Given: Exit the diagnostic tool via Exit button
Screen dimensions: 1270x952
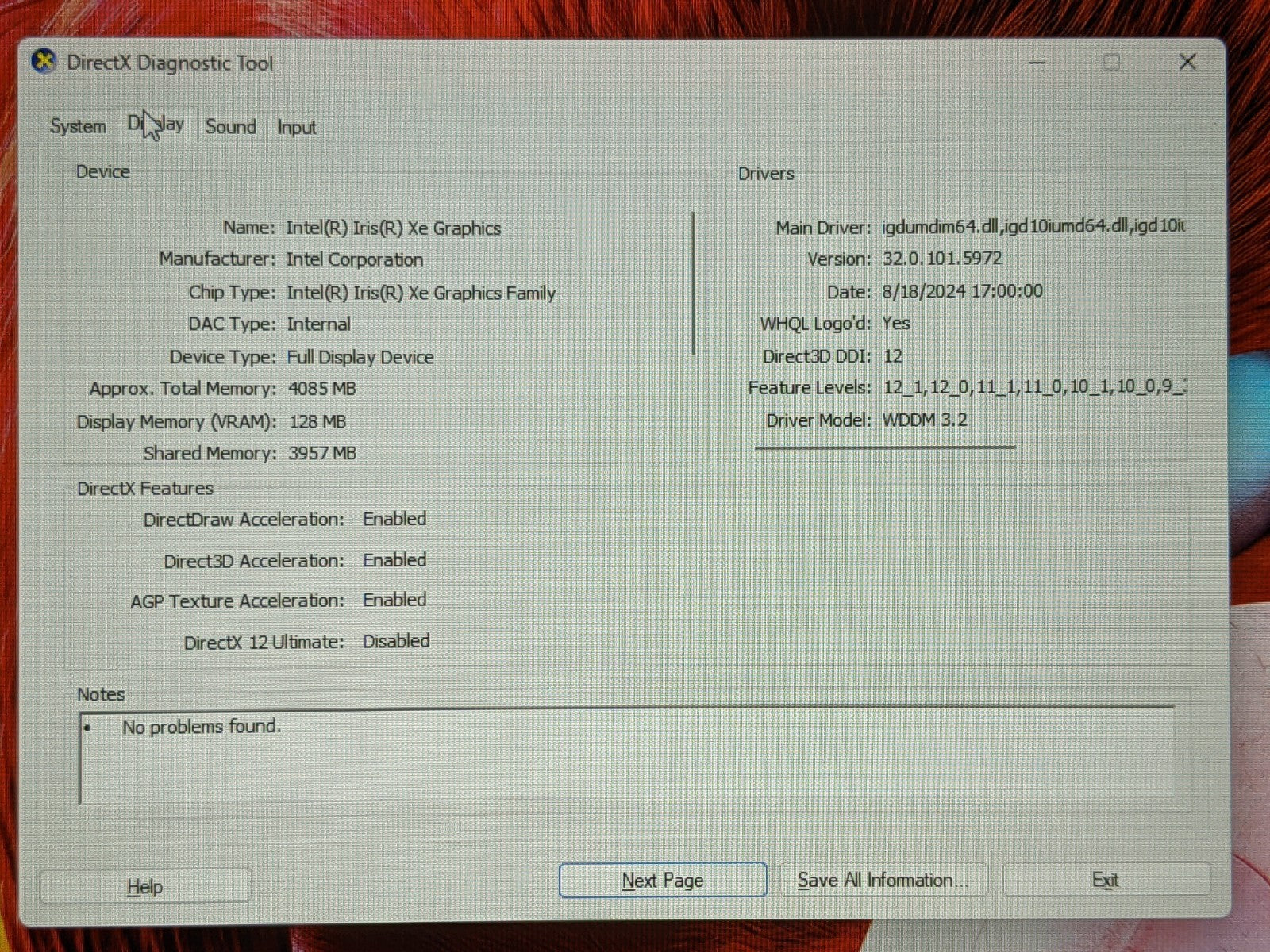Looking at the screenshot, I should tap(1105, 881).
